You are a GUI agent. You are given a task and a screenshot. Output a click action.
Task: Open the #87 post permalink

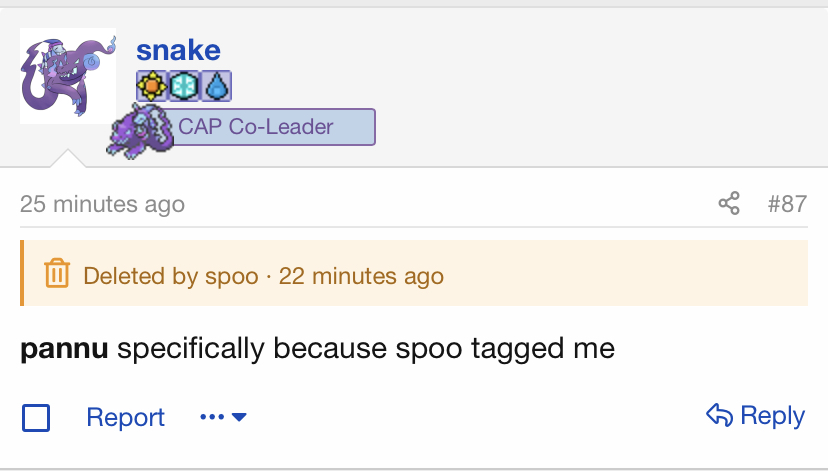coord(787,204)
